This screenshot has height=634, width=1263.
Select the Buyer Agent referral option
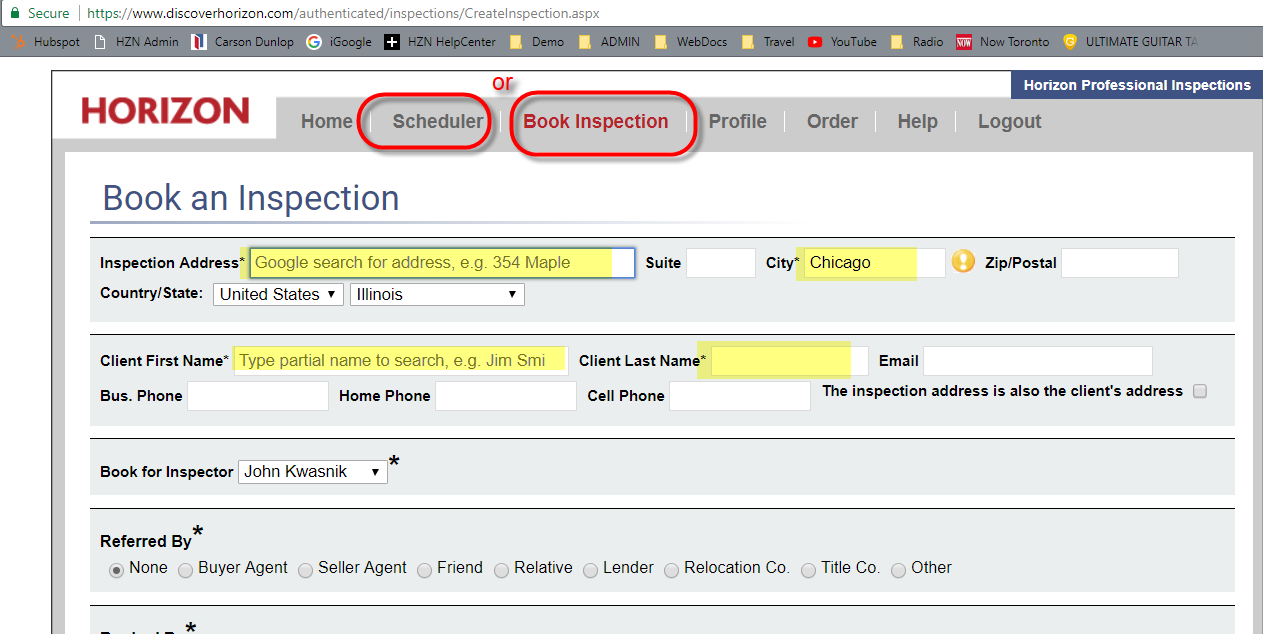(x=186, y=570)
